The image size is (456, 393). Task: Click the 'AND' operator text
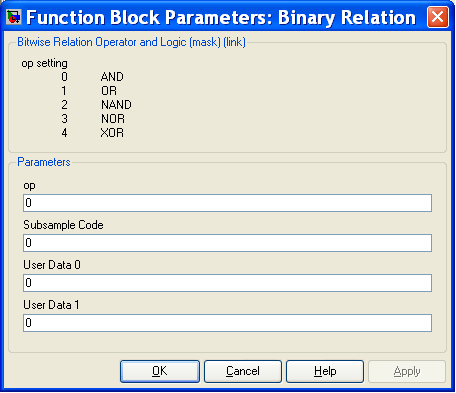coord(112,77)
